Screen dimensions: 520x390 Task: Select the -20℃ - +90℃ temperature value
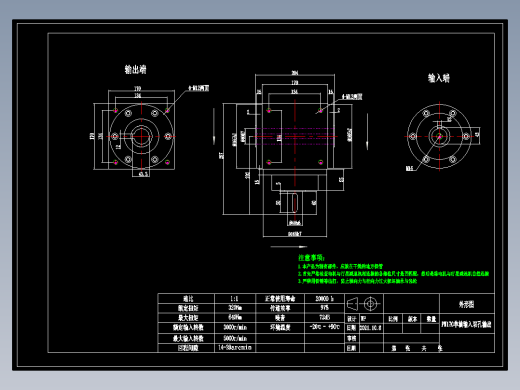click(324, 327)
